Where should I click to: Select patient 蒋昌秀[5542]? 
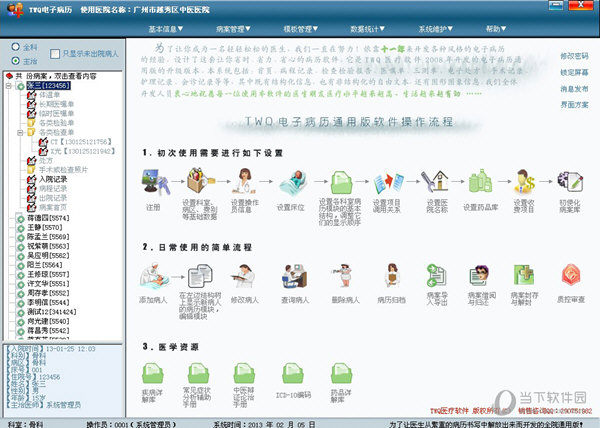48,331
